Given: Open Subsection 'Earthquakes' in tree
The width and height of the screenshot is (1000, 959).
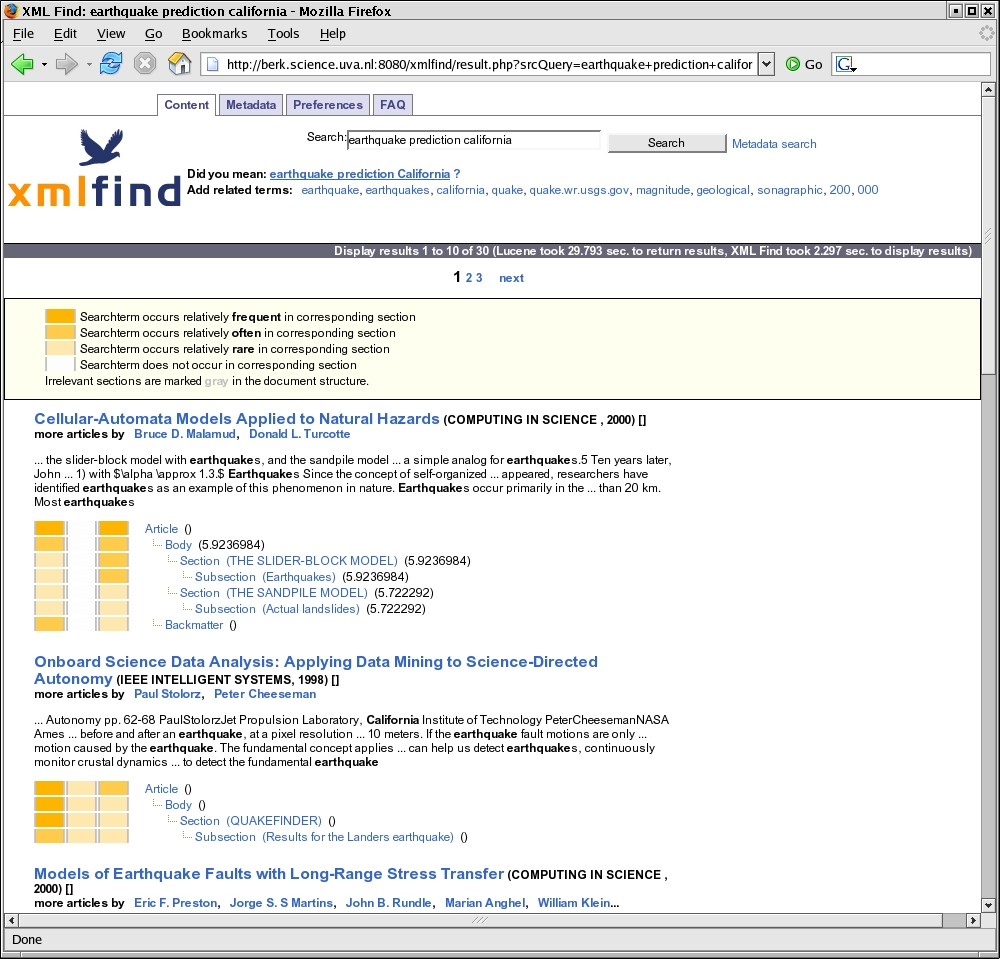Looking at the screenshot, I should tap(265, 576).
